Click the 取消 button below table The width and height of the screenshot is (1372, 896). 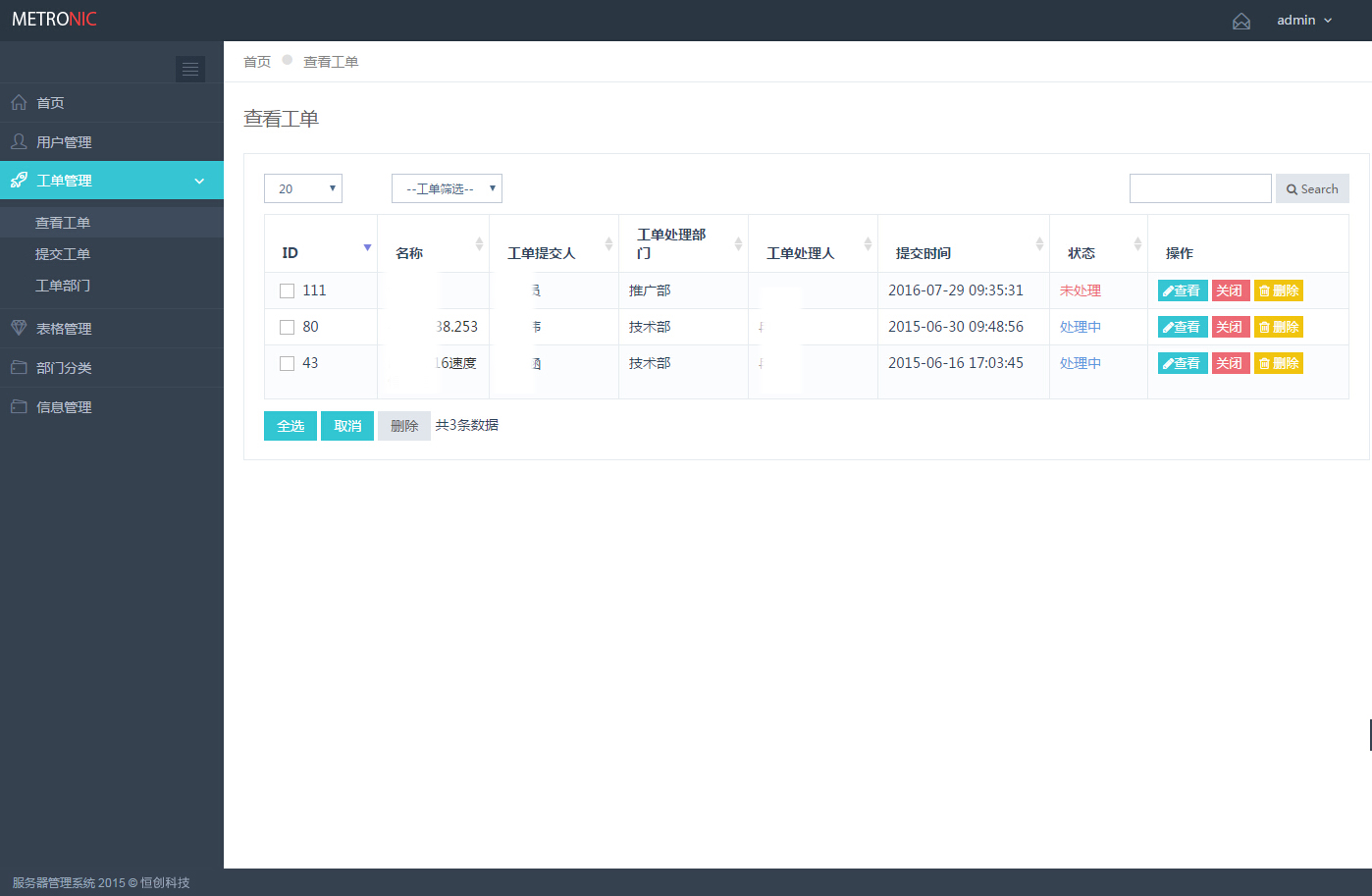(347, 426)
